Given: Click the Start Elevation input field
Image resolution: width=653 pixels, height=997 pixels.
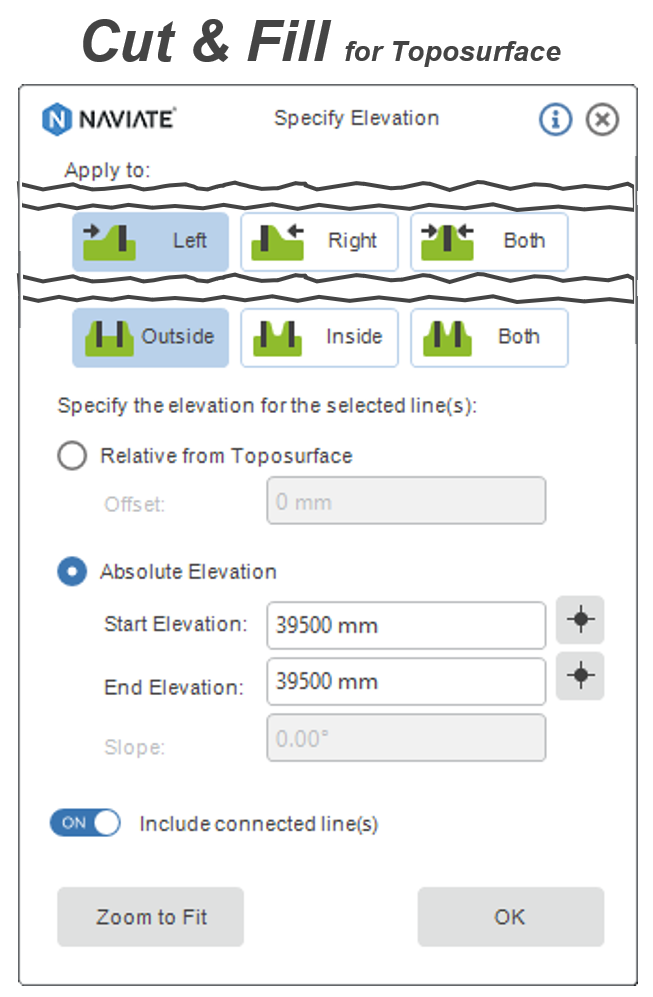Looking at the screenshot, I should coord(405,624).
